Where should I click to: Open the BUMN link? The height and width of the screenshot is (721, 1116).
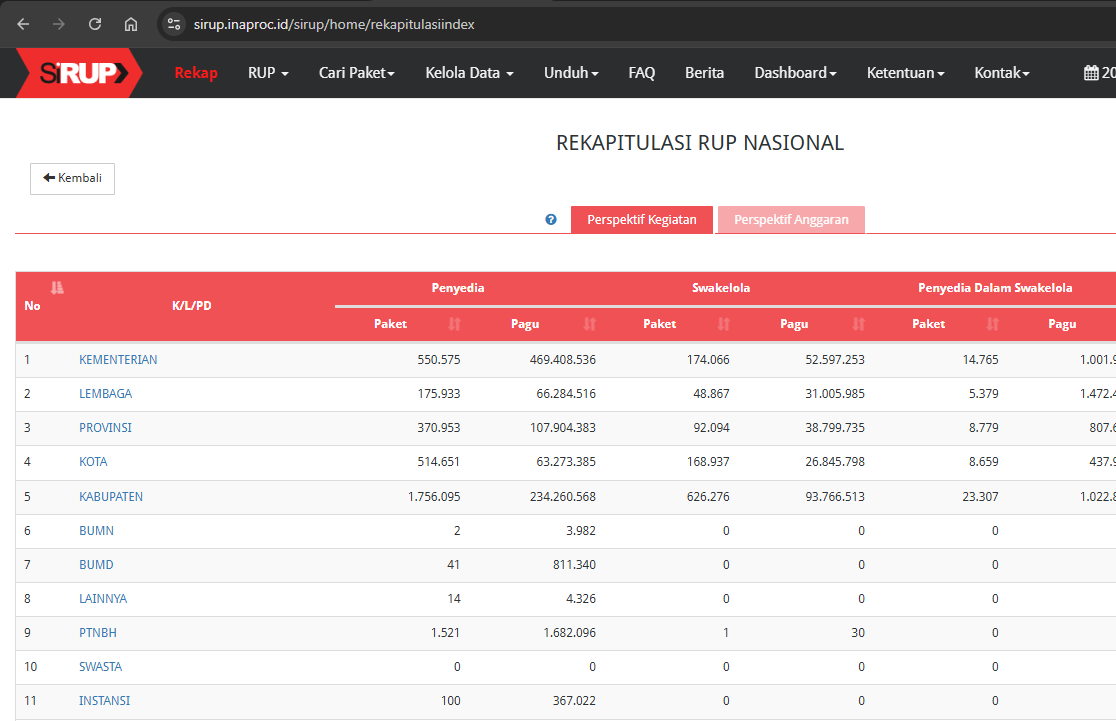pyautogui.click(x=96, y=531)
